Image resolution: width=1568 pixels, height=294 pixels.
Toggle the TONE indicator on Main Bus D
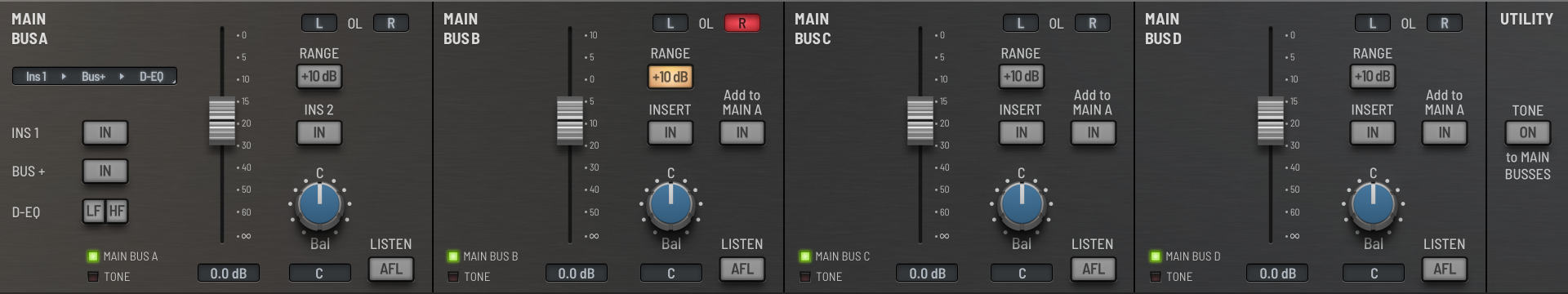pyautogui.click(x=1156, y=277)
